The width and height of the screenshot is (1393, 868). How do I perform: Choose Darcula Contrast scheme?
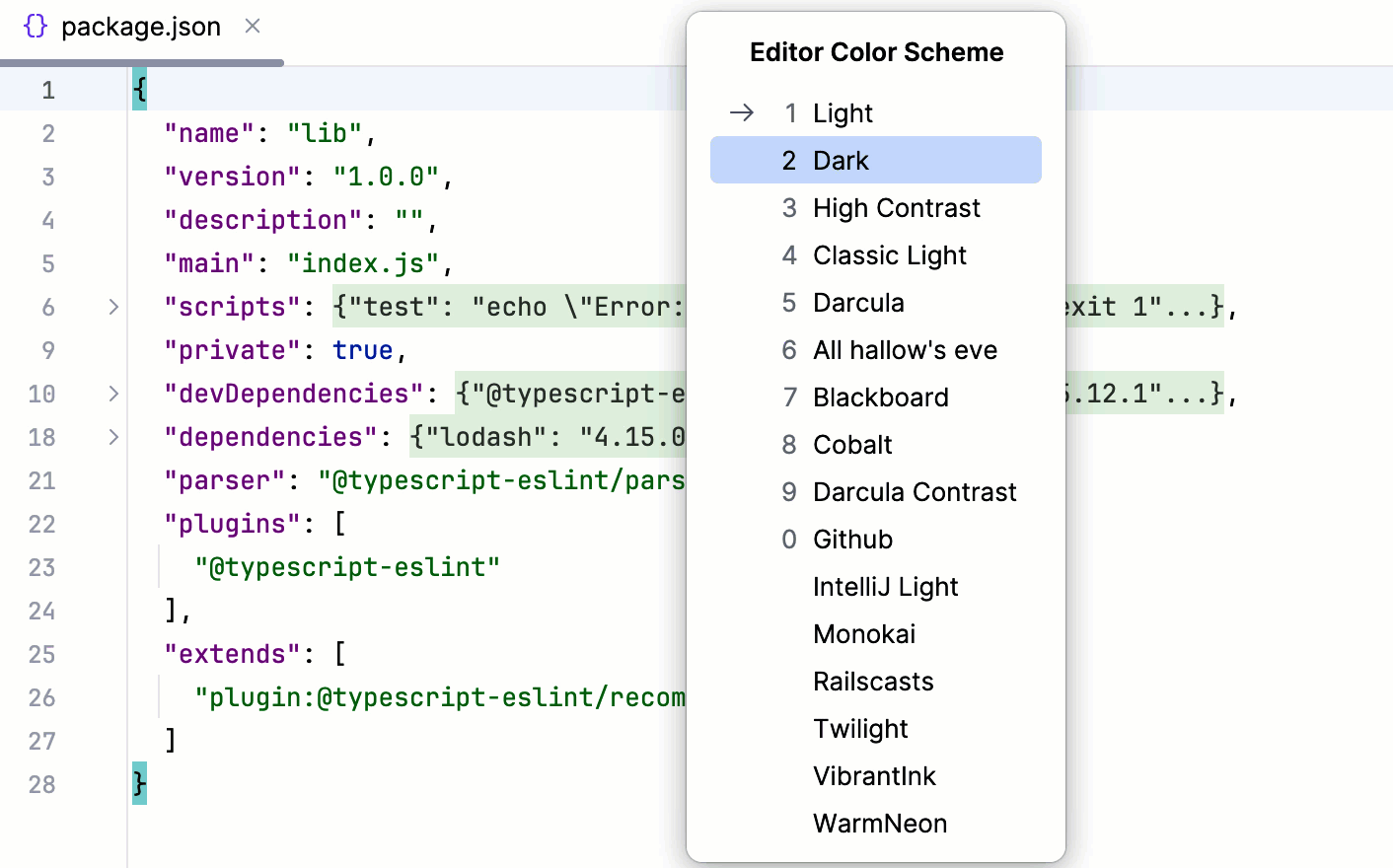914,492
